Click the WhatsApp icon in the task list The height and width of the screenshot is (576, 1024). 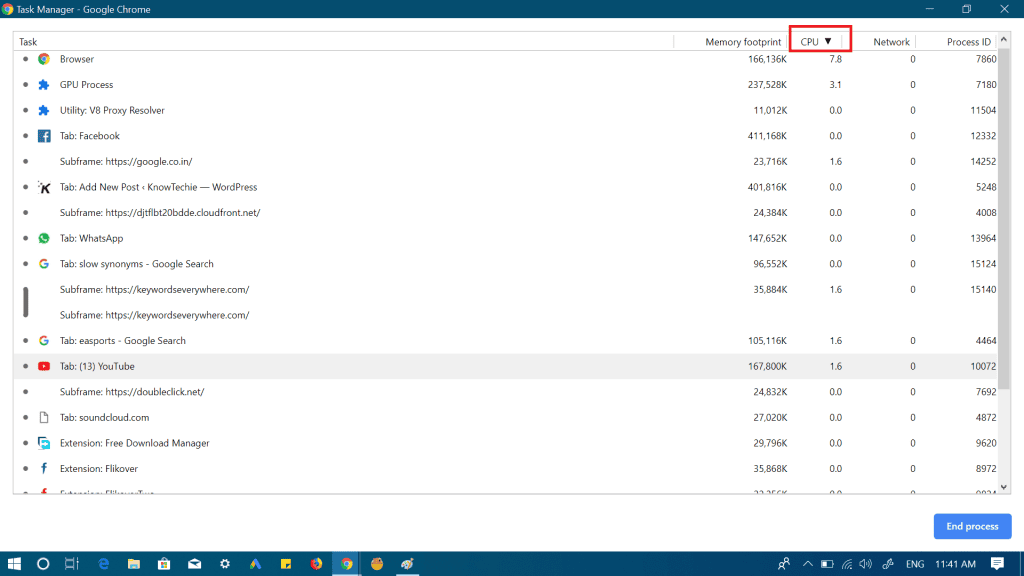click(x=44, y=238)
